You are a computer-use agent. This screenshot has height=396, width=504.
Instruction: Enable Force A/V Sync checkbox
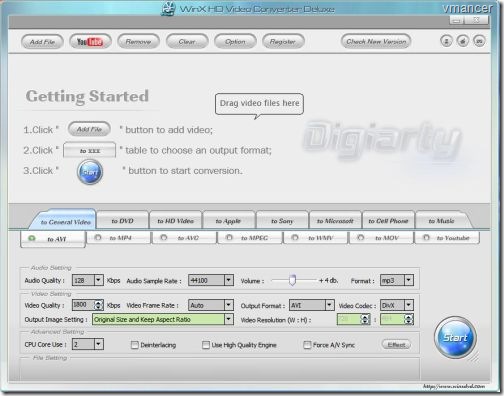307,345
